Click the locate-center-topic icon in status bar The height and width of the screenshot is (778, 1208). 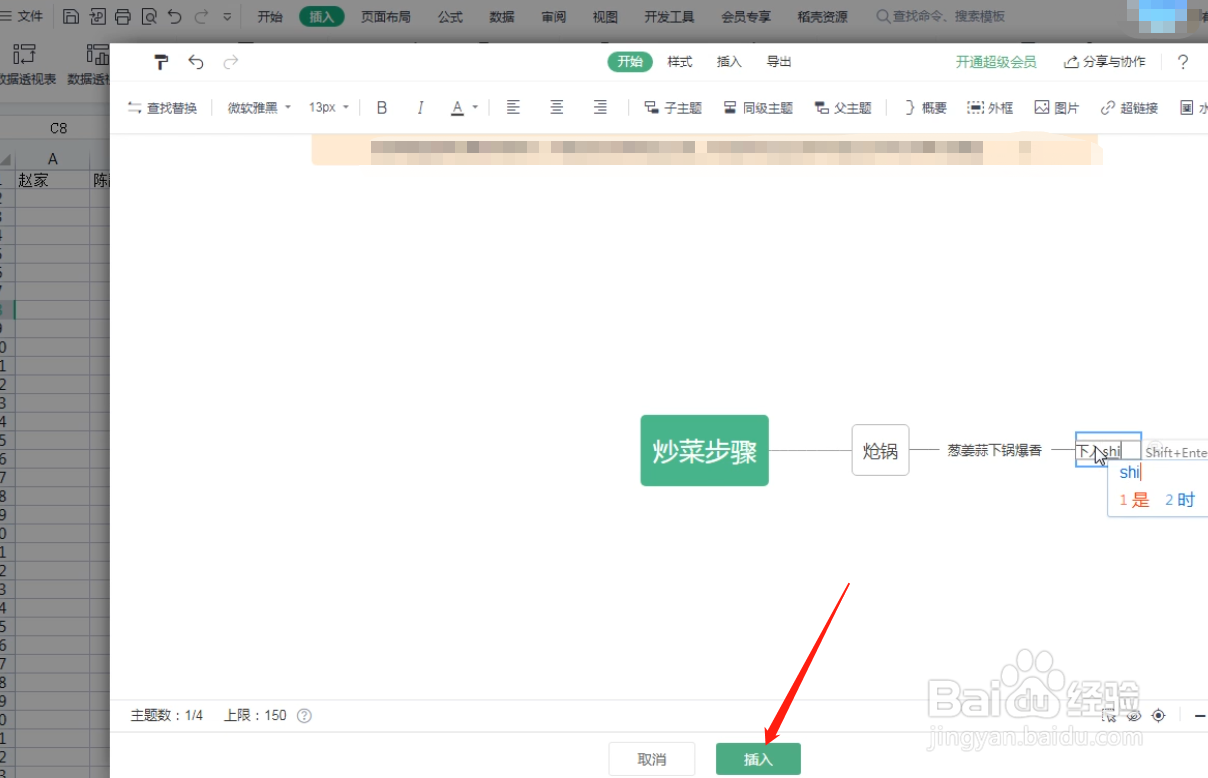click(1158, 716)
